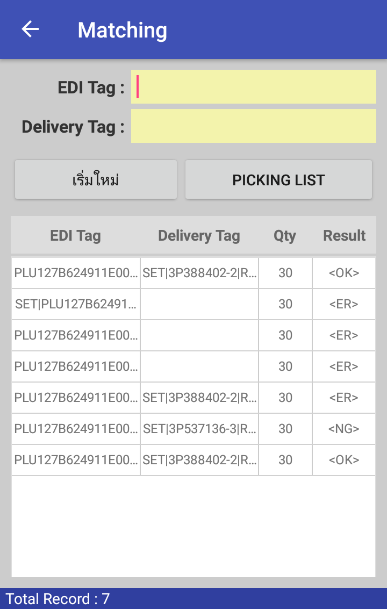Select the SET|PLU127B62491... EDI tag cell
The width and height of the screenshot is (387, 609).
pyautogui.click(x=76, y=304)
